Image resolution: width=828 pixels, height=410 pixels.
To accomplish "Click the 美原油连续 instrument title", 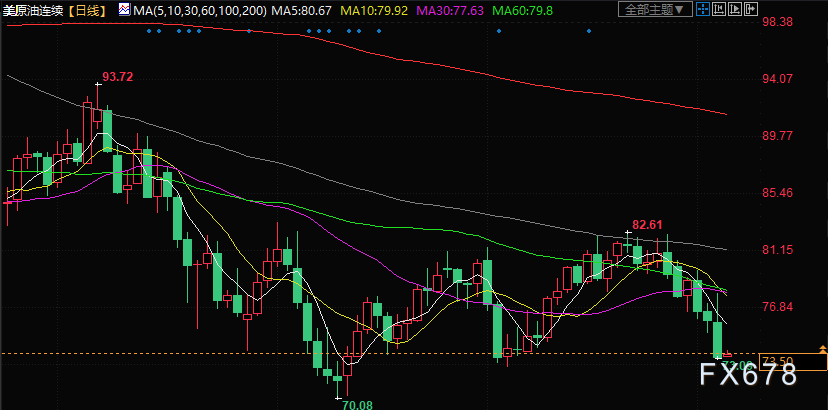I will click(x=34, y=10).
